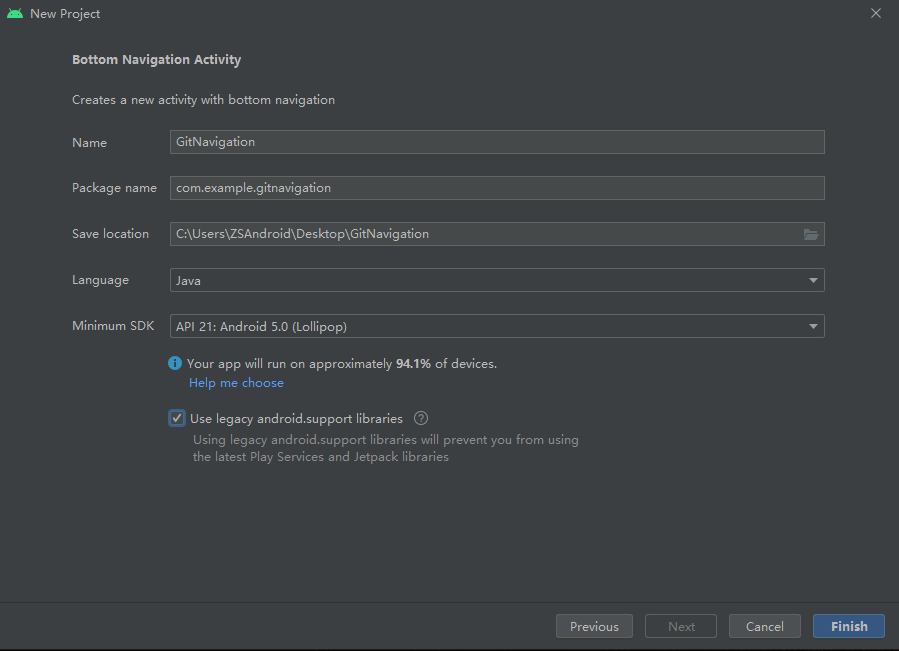Click the Language dropdown arrow icon
899x651 pixels.
[x=813, y=280]
